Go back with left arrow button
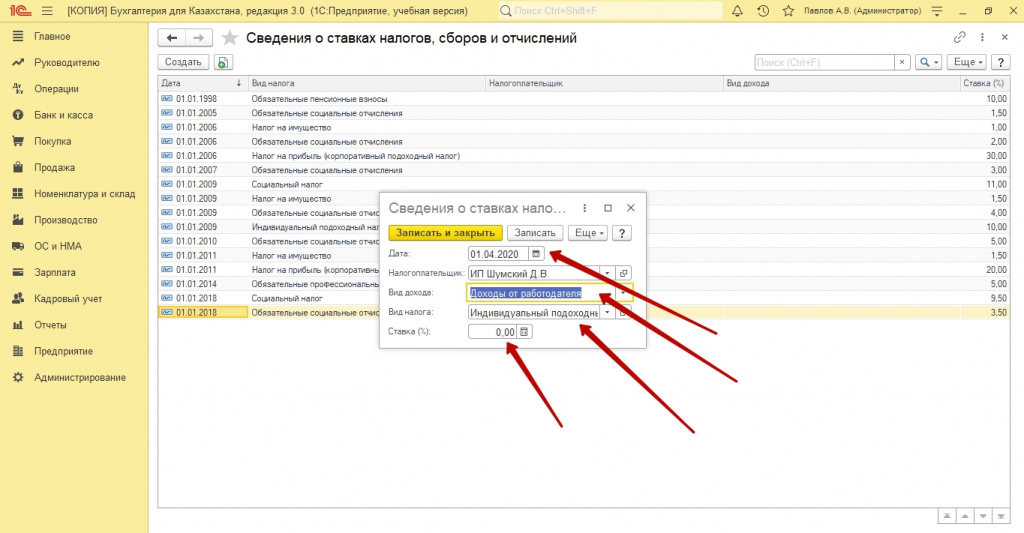The height and width of the screenshot is (533, 1024). click(x=172, y=38)
